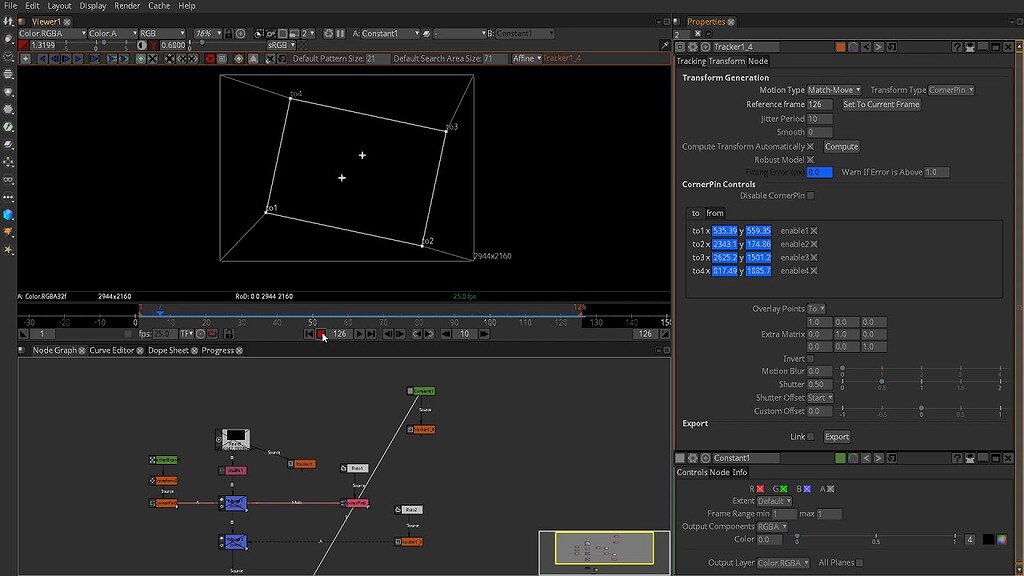
Task: Expand the Color.RGBA layer dropdown in viewer
Action: point(52,33)
